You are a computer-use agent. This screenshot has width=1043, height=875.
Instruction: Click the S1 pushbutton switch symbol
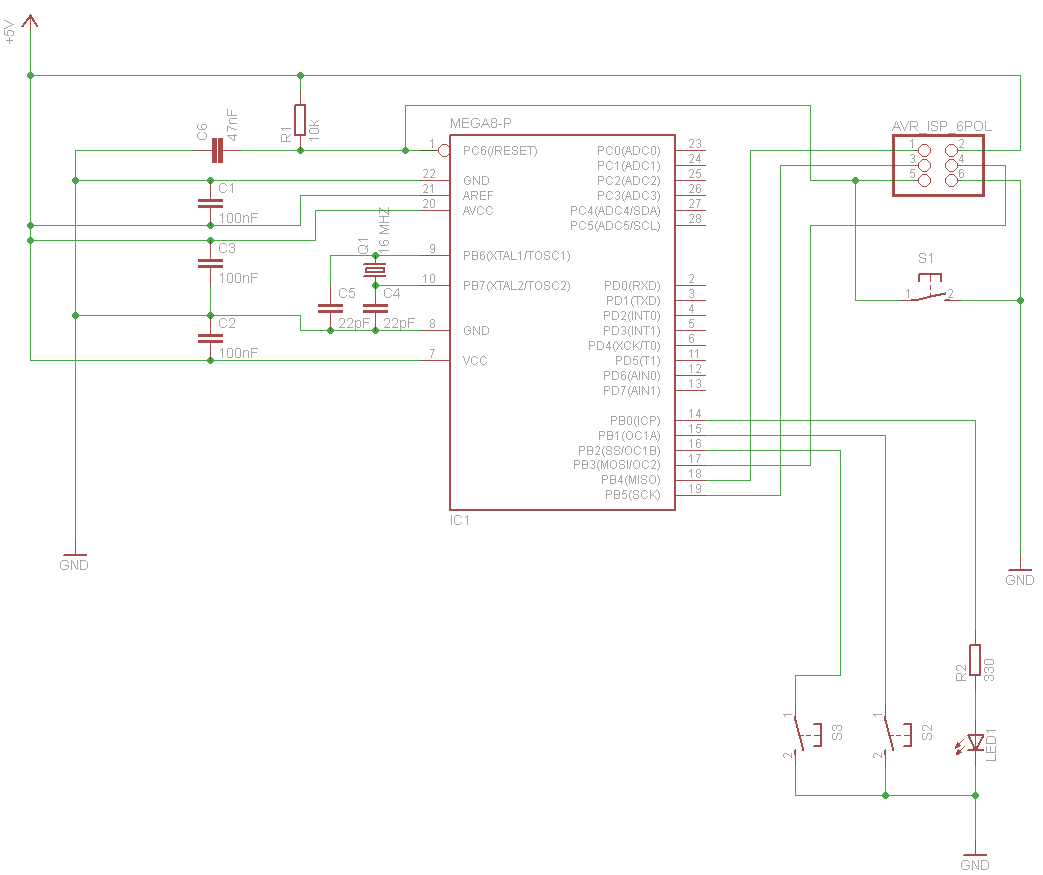(x=930, y=288)
